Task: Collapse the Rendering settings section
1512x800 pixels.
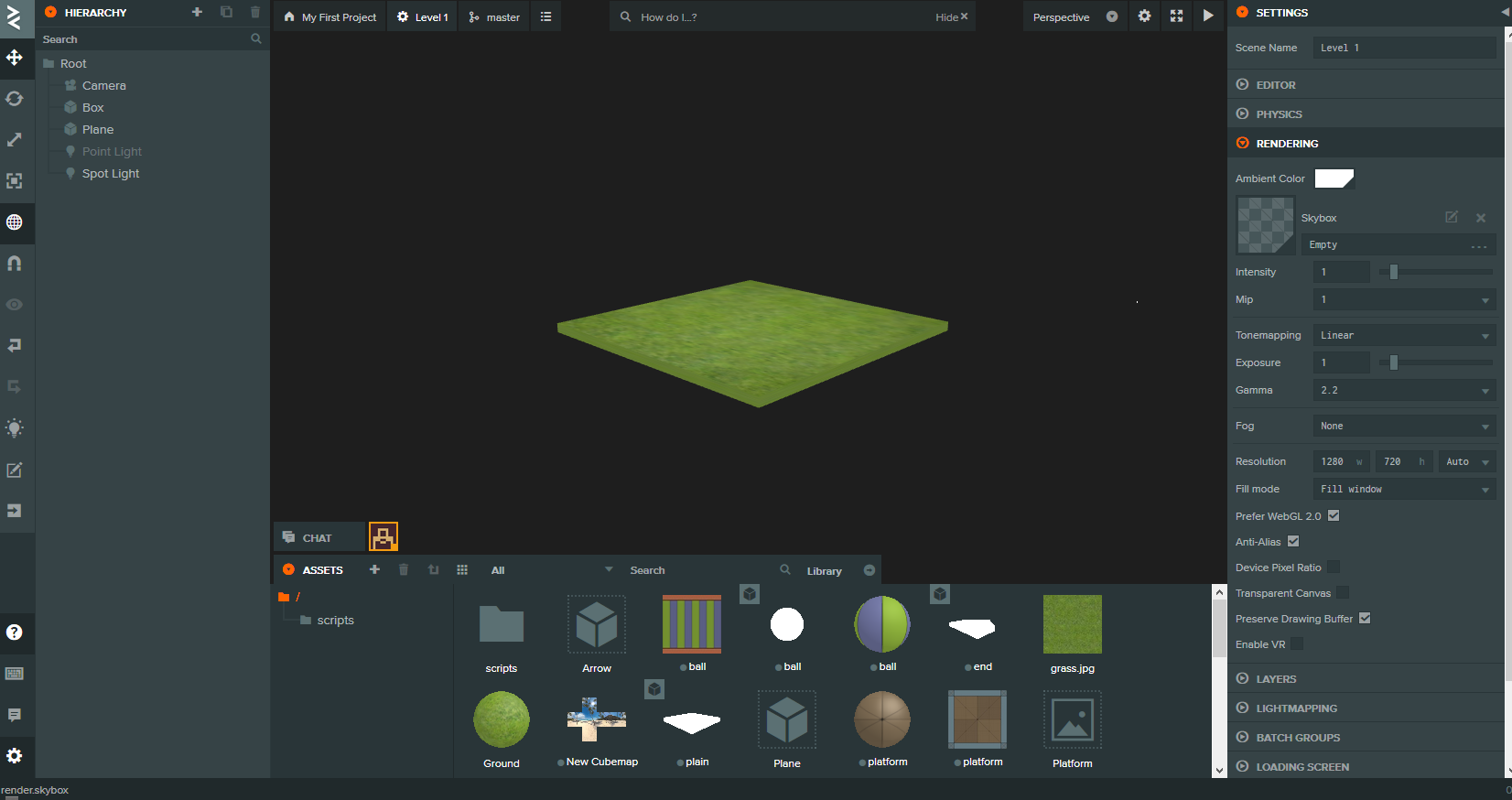Action: click(1364, 143)
